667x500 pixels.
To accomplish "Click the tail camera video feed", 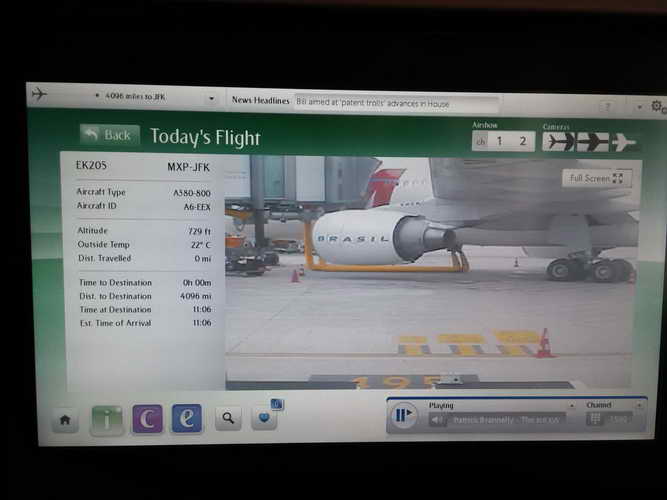I will coord(432,272).
